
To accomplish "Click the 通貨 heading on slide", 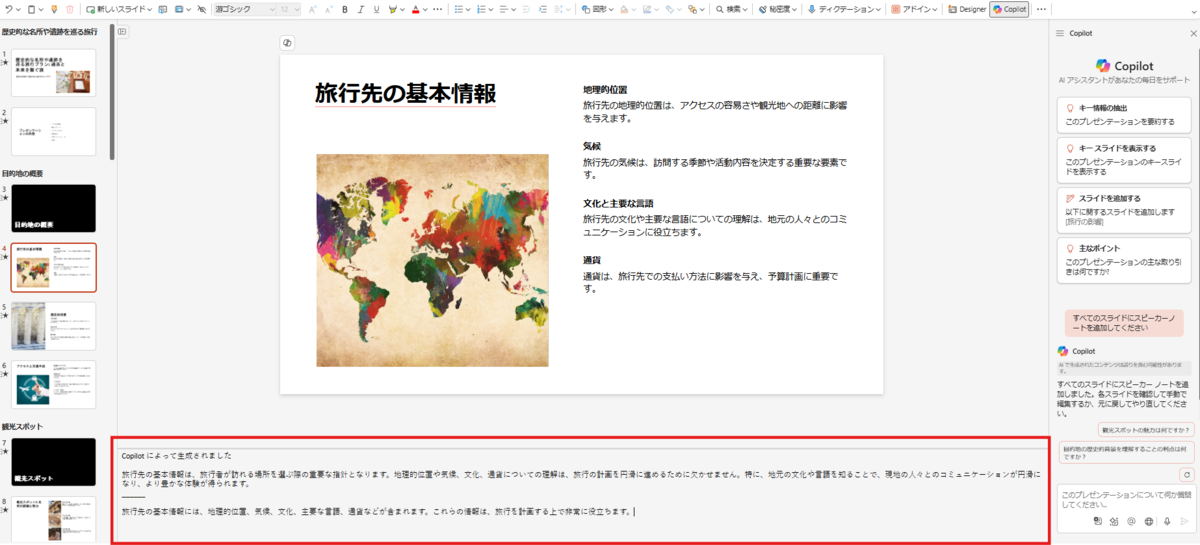I will [x=592, y=260].
